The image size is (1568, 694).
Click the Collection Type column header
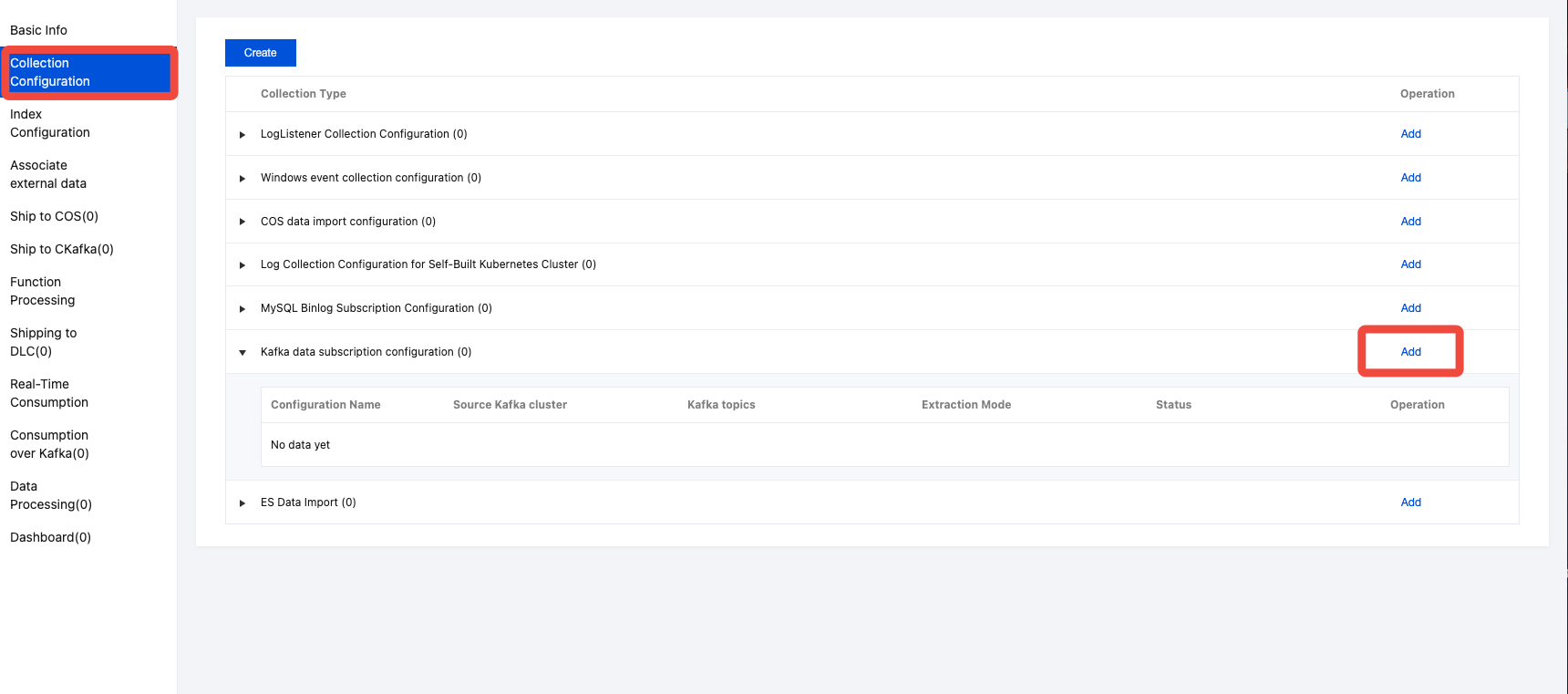pos(304,94)
